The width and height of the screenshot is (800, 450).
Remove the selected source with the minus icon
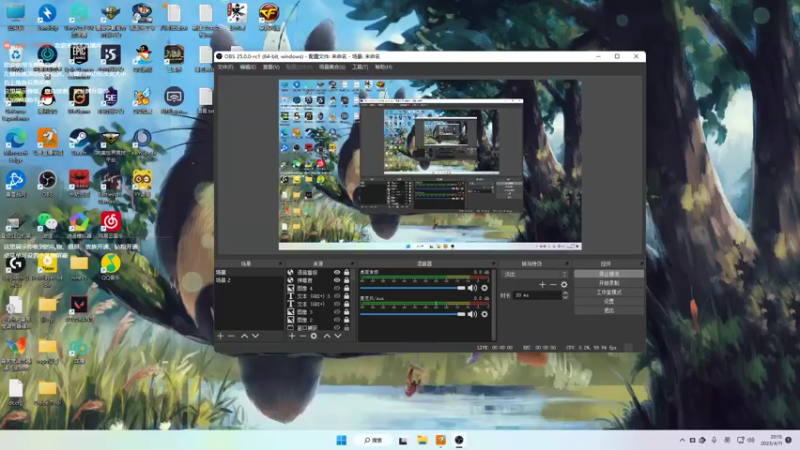(x=303, y=336)
